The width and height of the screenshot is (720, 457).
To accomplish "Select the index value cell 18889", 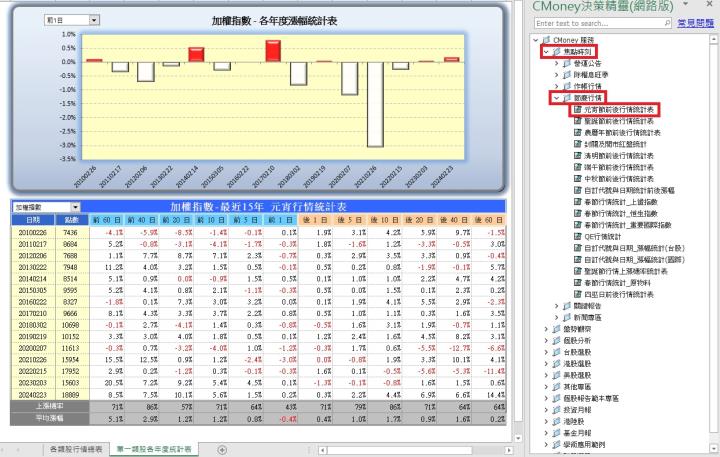I will (x=72, y=395).
